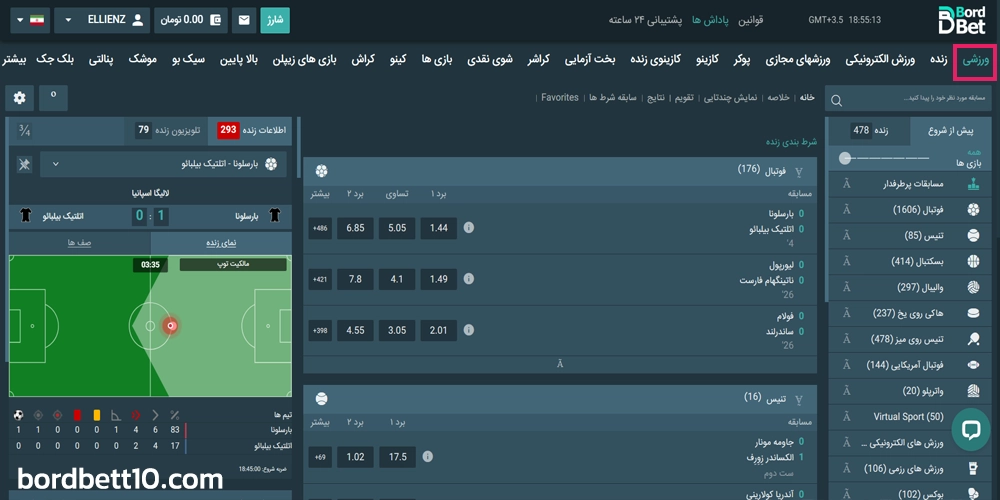The image size is (1000, 500).
Task: Click the 17.5 odds for جاومه مونار
Action: 397,457
